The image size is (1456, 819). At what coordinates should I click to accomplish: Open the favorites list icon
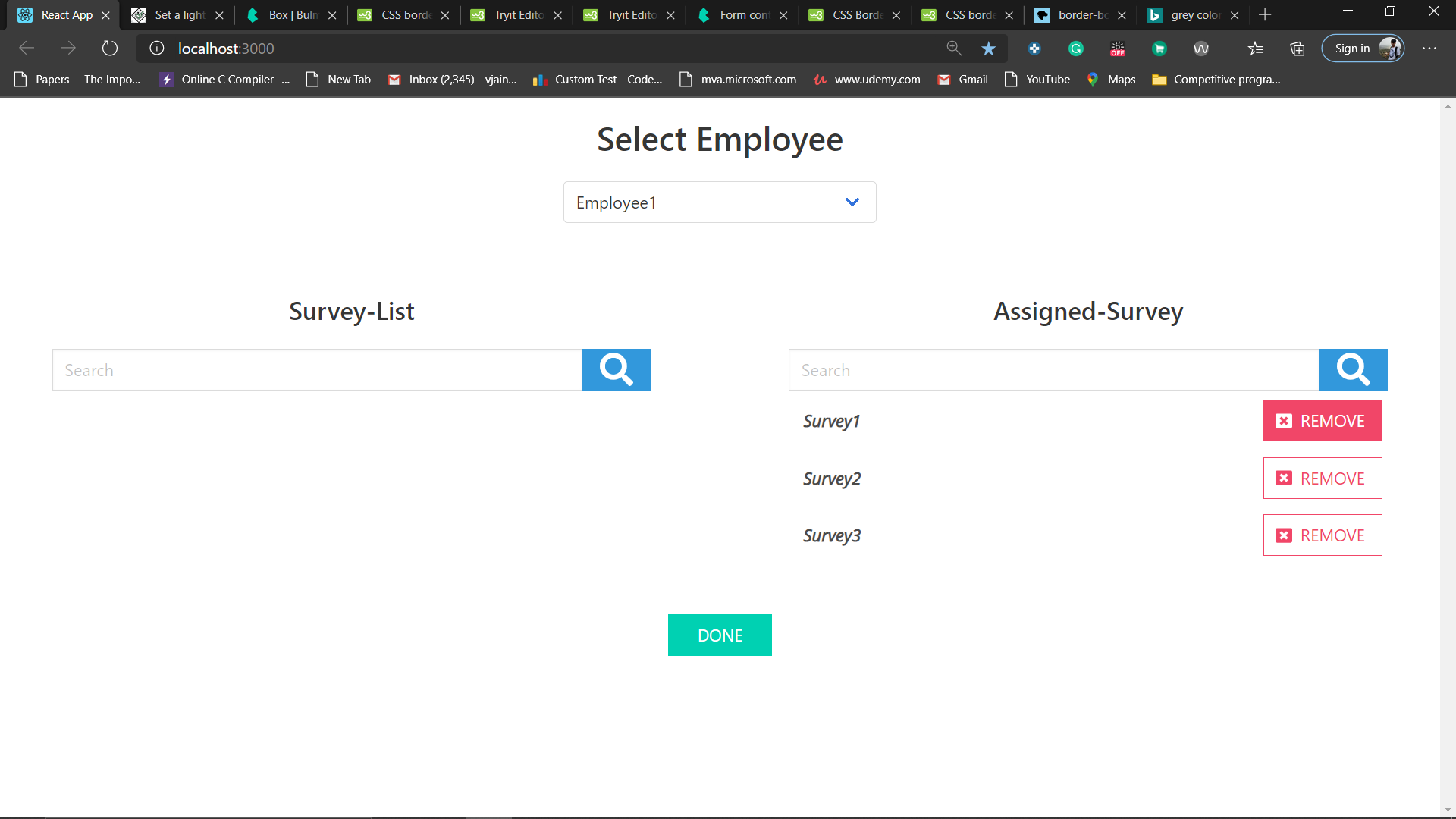pyautogui.click(x=1256, y=49)
